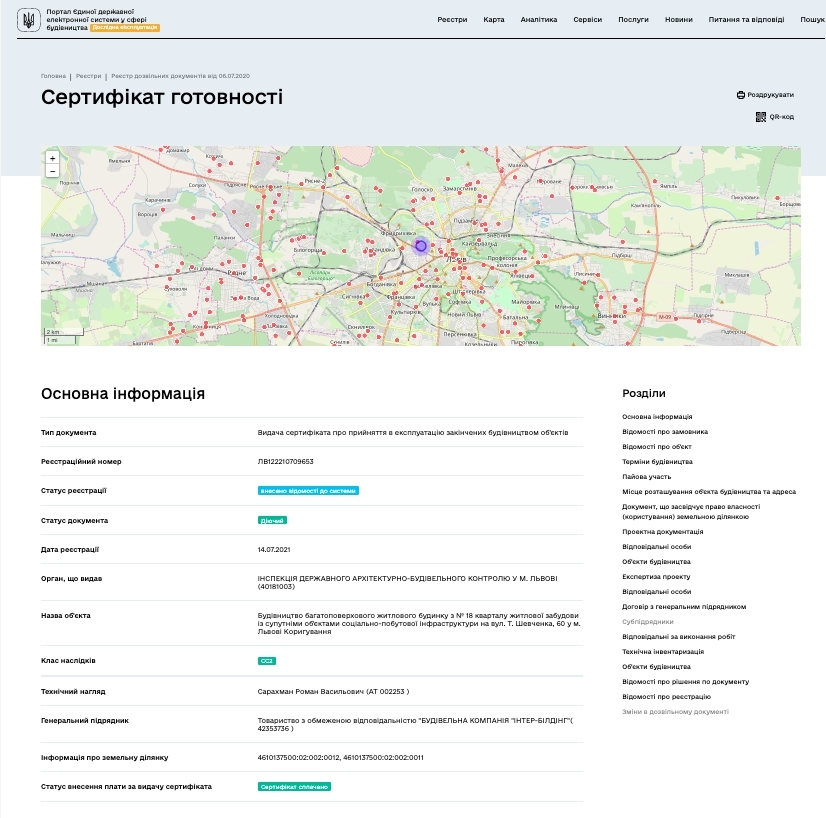Click the map scale indicator showing 2 km
826x818 pixels.
click(x=64, y=332)
